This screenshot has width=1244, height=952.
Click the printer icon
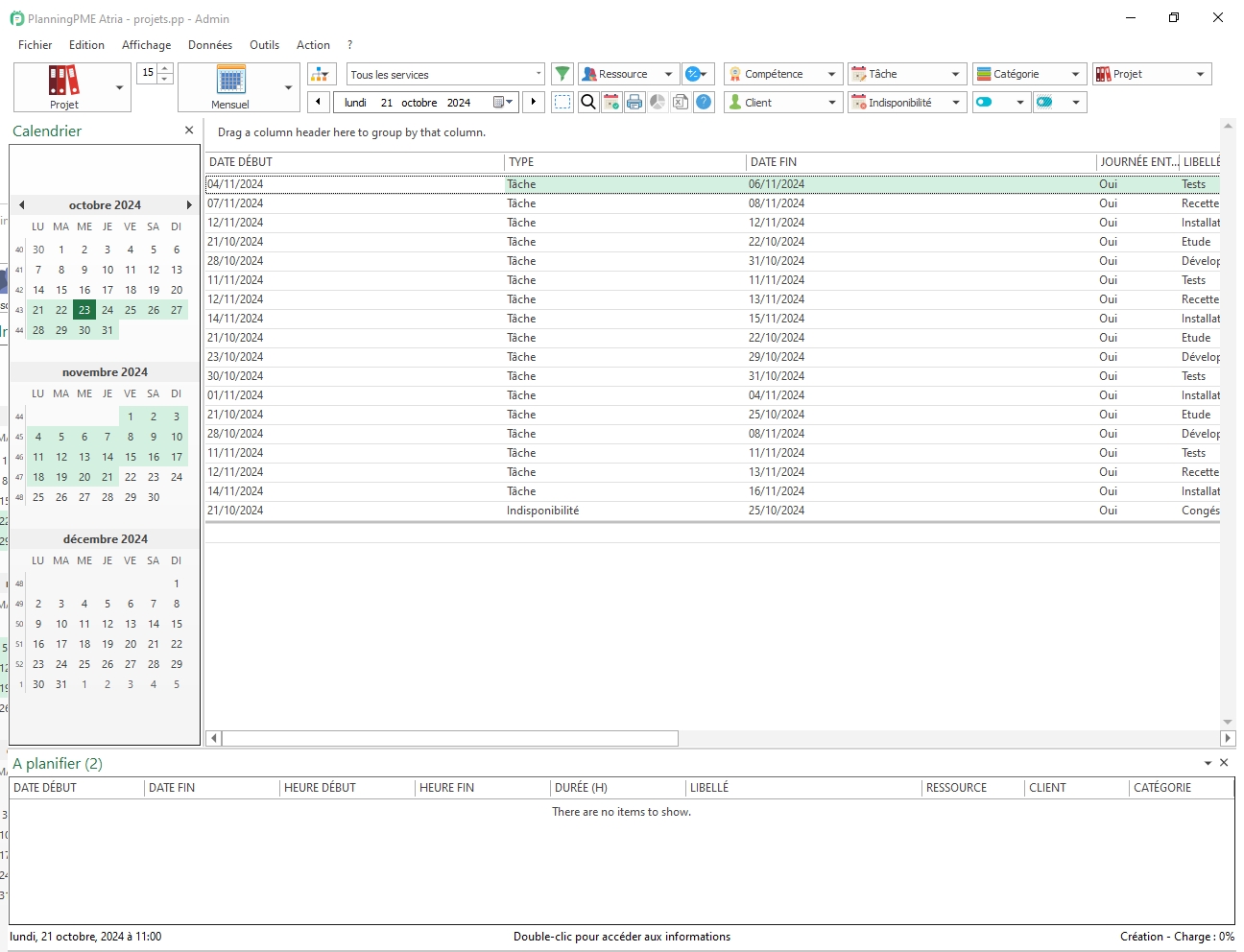pyautogui.click(x=634, y=102)
